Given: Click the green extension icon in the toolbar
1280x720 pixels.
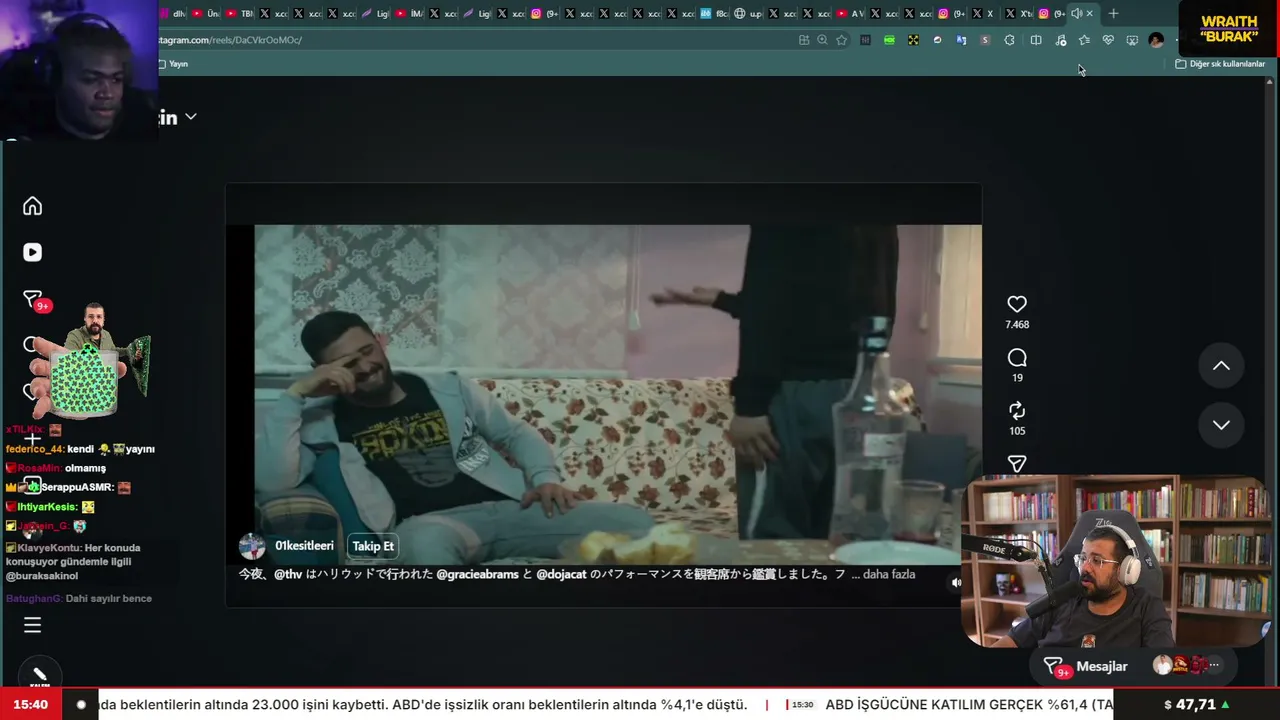Looking at the screenshot, I should coord(889,40).
